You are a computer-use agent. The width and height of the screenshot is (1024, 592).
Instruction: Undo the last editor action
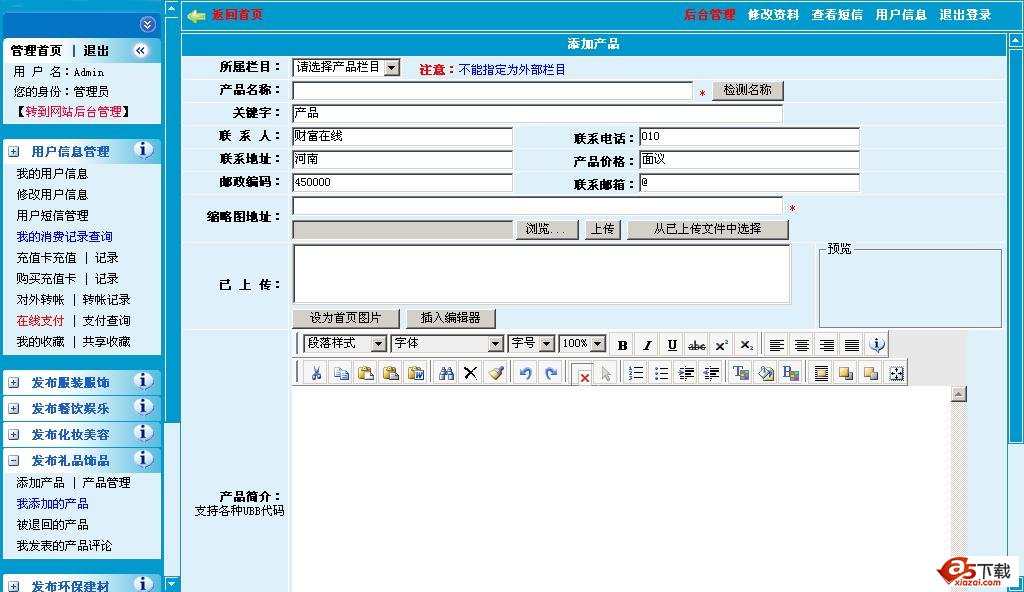pos(526,373)
